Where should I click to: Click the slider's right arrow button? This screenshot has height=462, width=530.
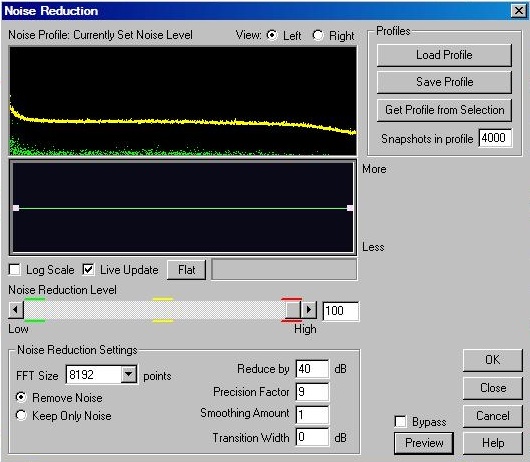pos(309,310)
